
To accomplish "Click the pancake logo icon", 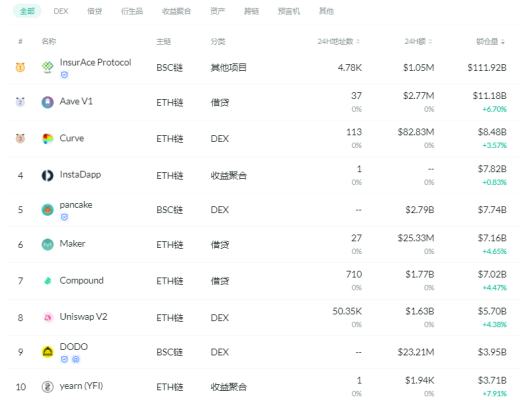I will pos(48,210).
